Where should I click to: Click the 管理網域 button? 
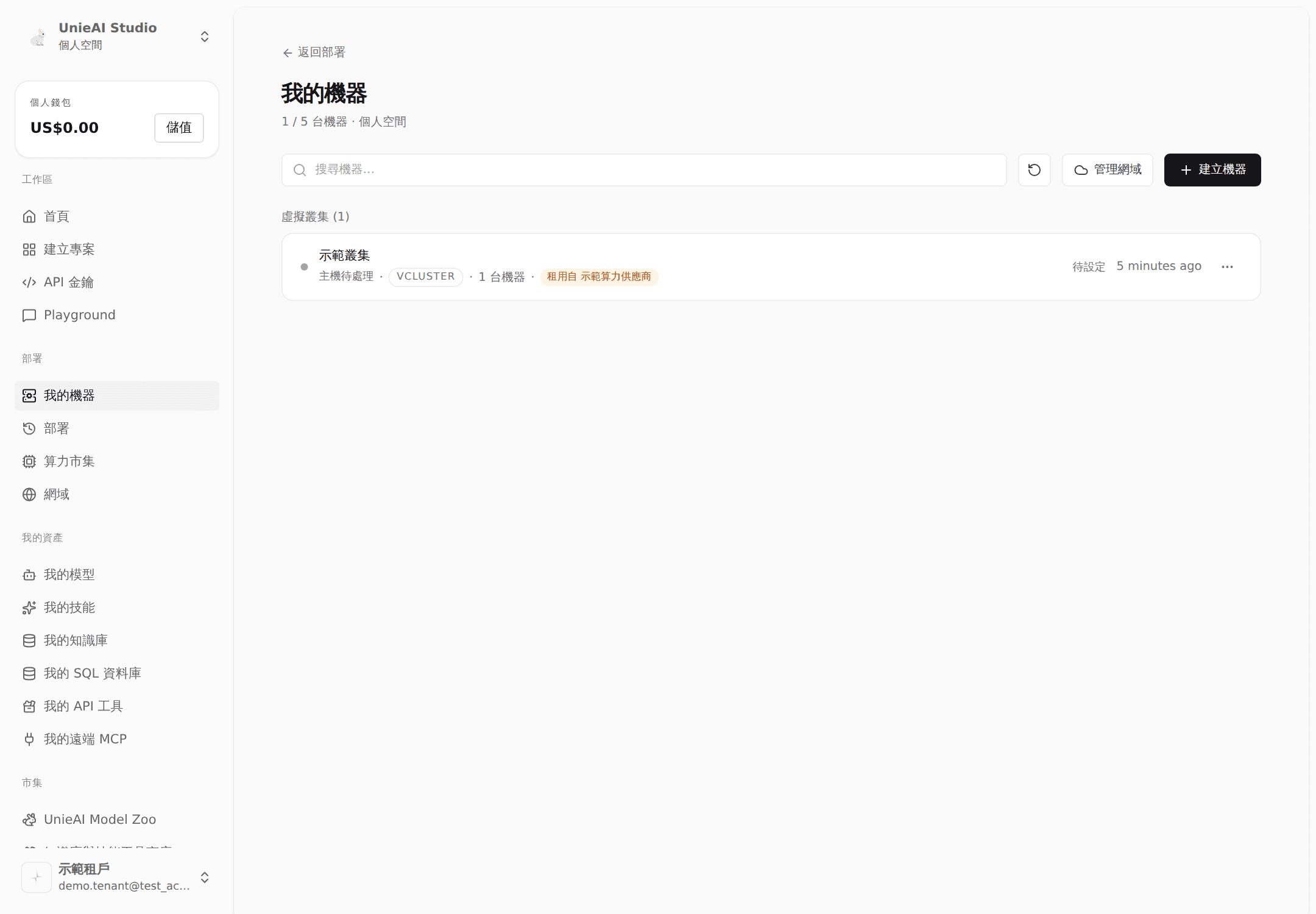(1107, 170)
